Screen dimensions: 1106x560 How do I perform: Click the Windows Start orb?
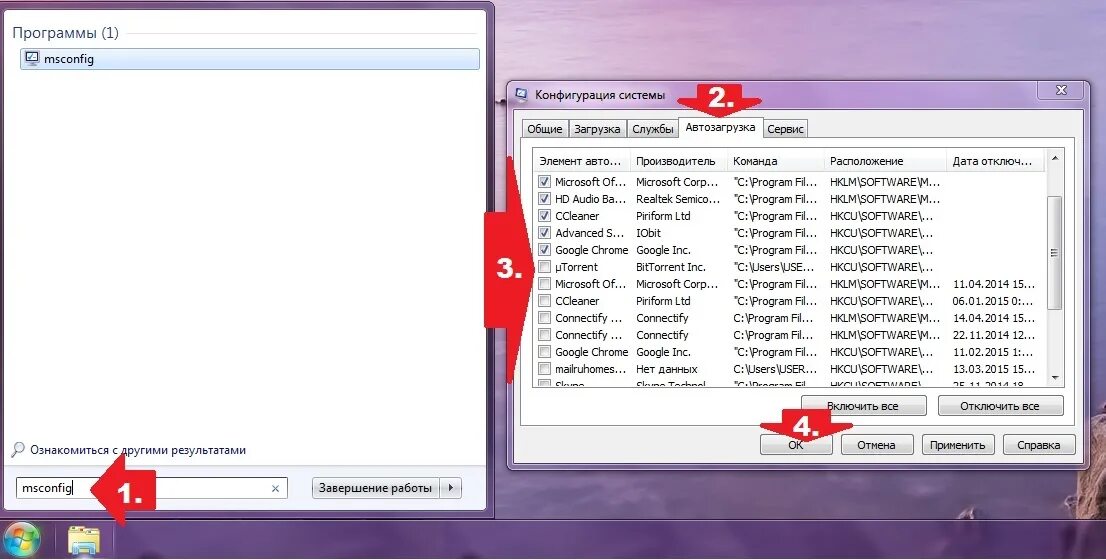click(20, 540)
